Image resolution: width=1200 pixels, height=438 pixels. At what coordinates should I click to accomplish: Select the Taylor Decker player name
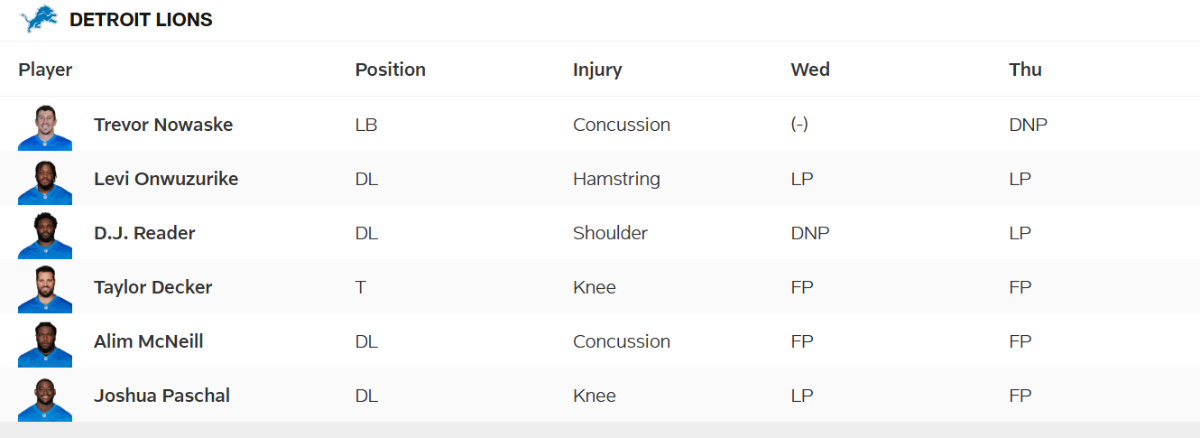[153, 287]
